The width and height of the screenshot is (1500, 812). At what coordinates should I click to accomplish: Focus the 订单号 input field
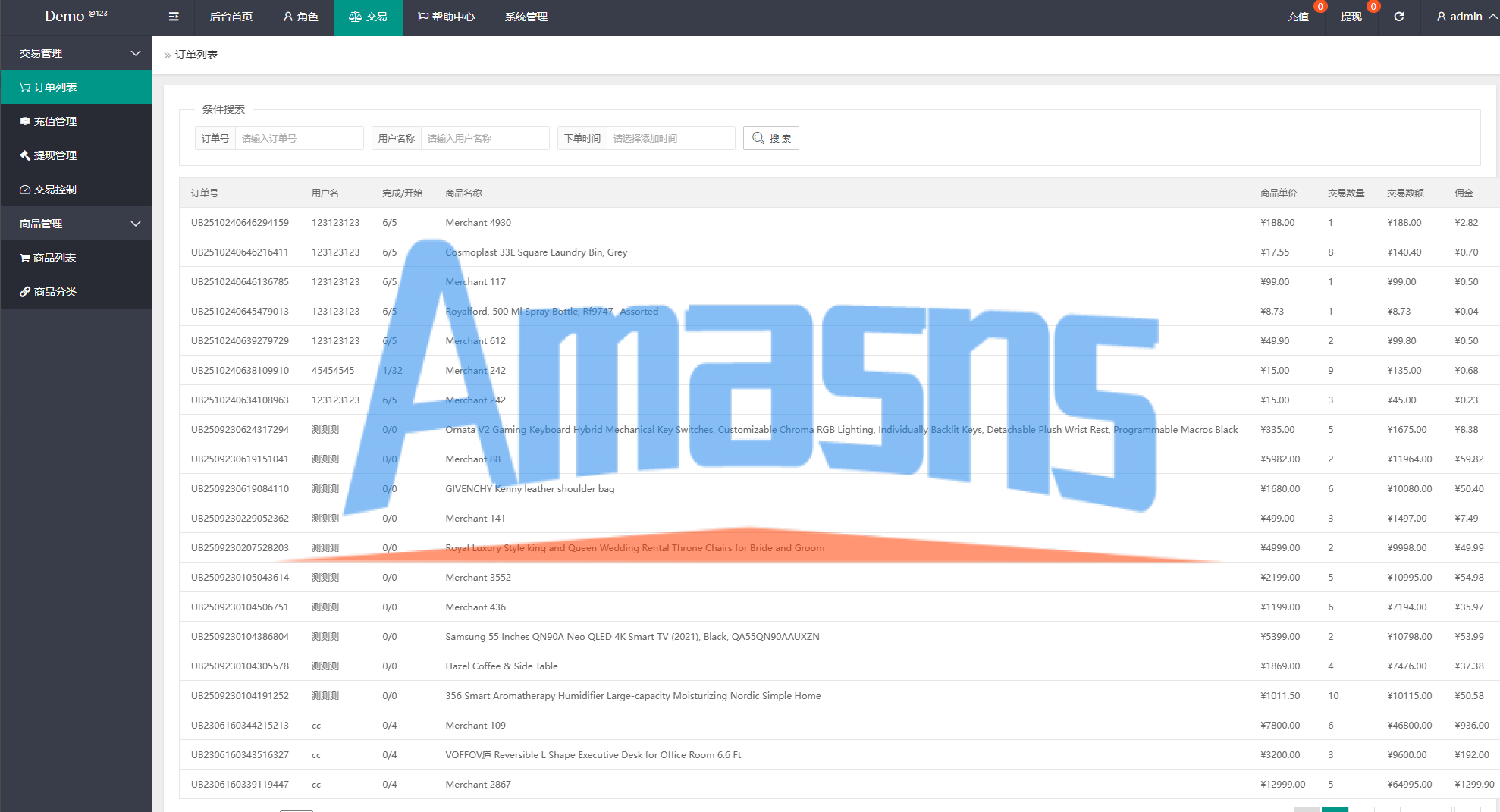299,138
